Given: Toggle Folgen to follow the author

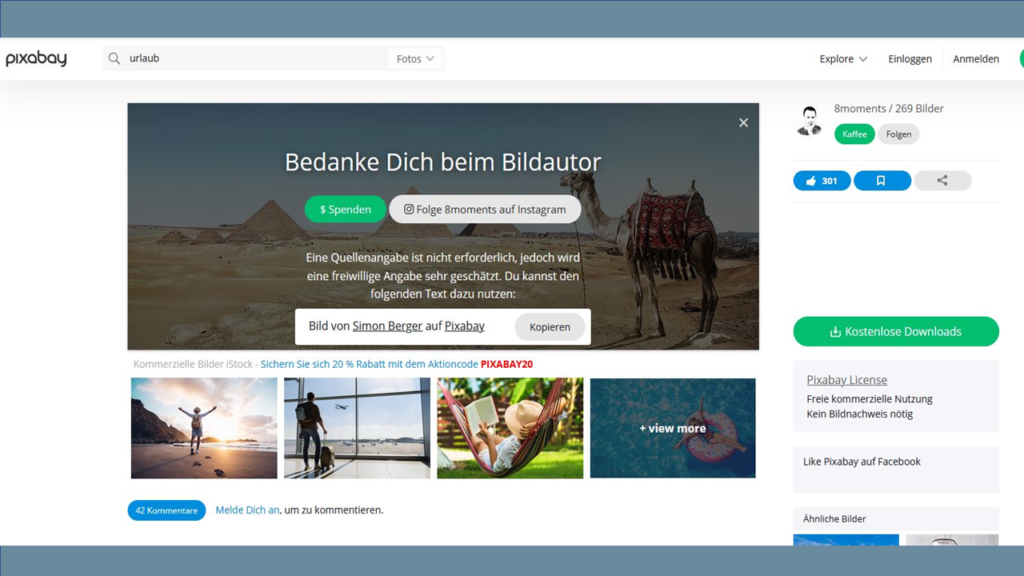Looking at the screenshot, I should click(x=898, y=134).
